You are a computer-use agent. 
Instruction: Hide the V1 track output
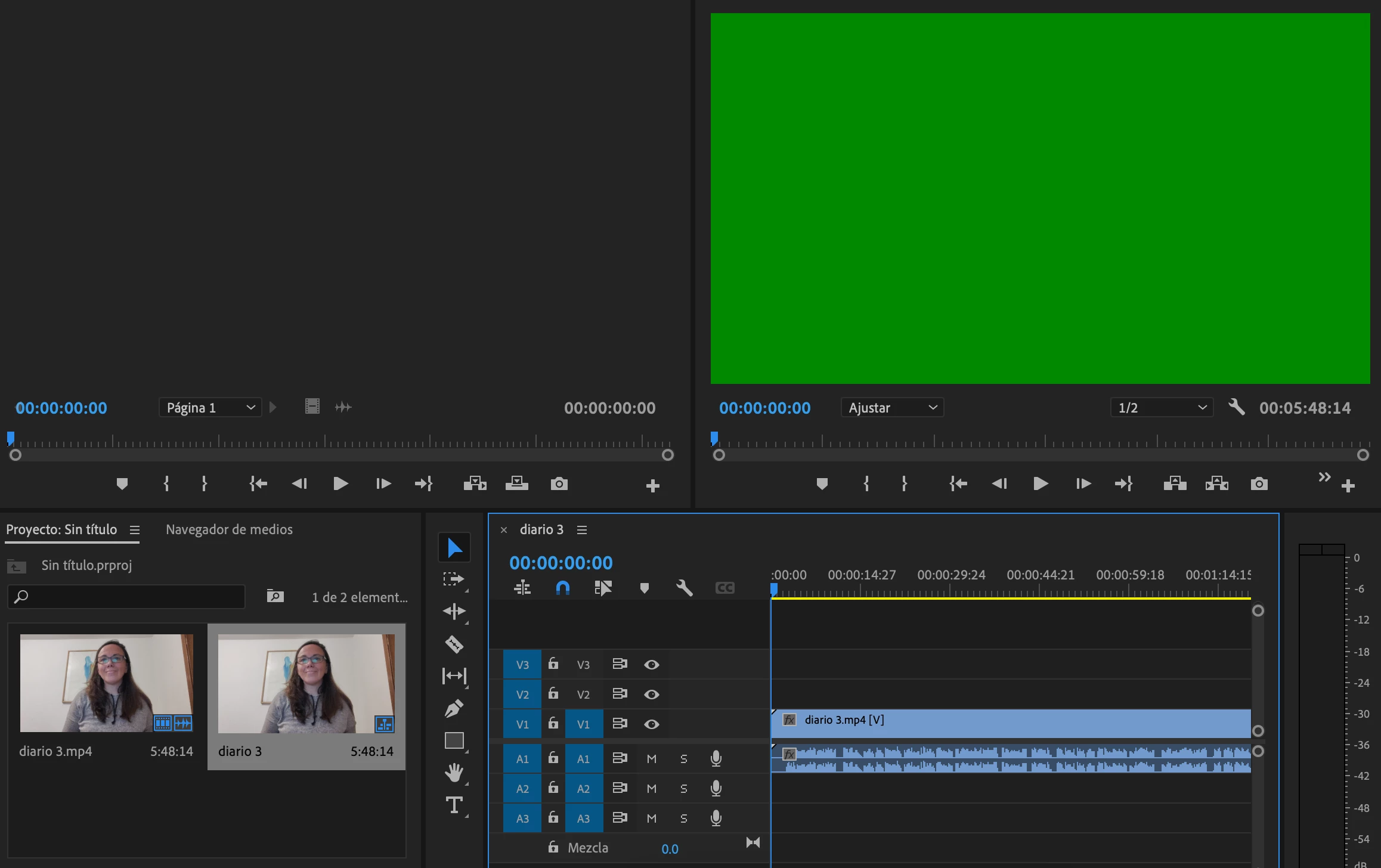(651, 724)
